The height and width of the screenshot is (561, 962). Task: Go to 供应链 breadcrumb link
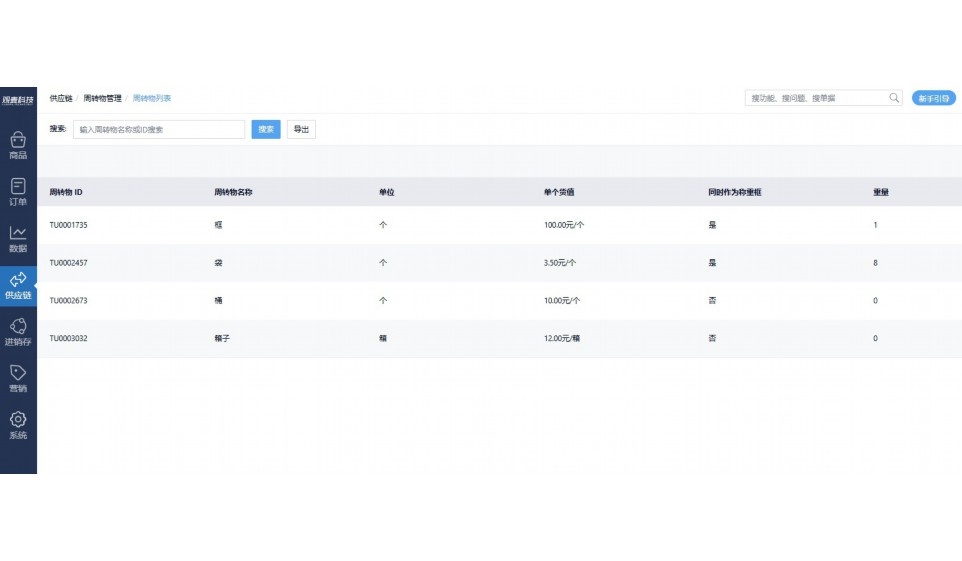click(61, 98)
